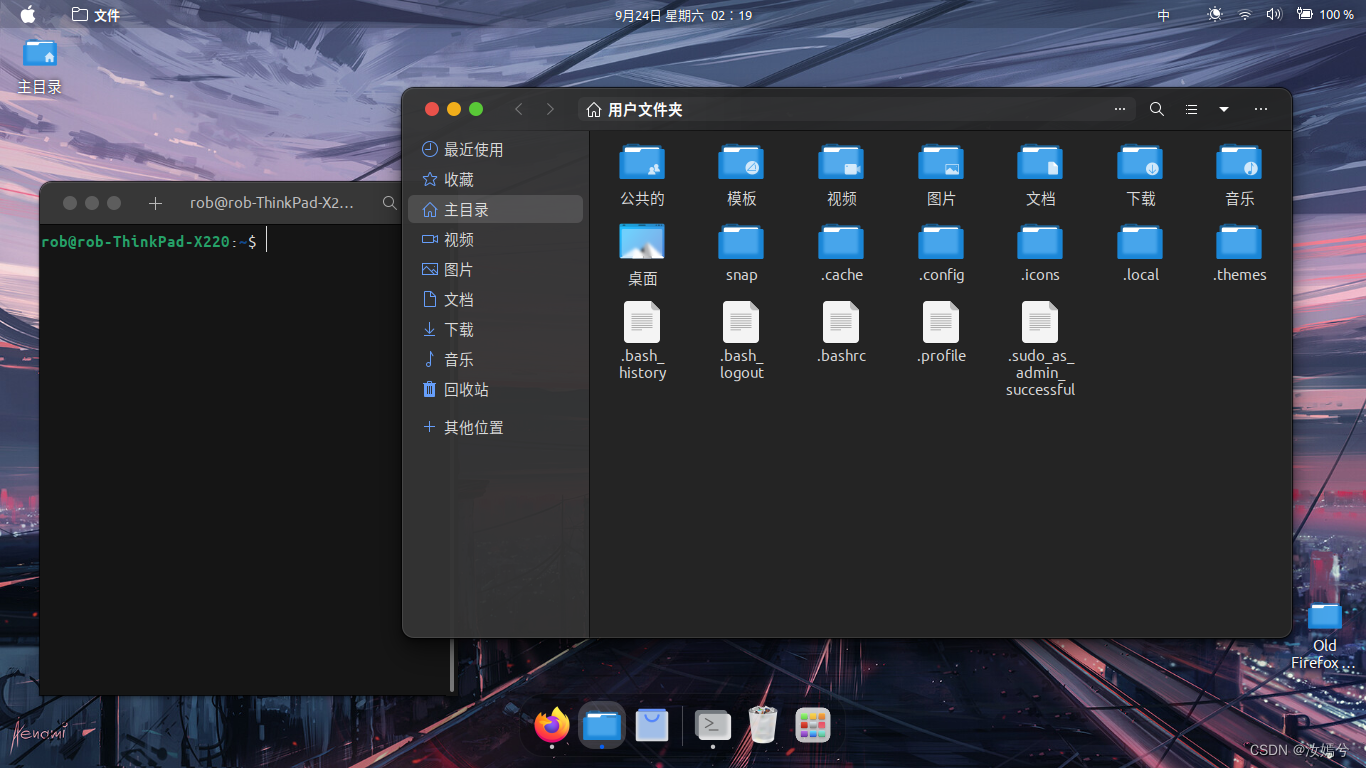Viewport: 1366px width, 768px height.
Task: Select Old Firefox desktop folder
Action: point(1324,636)
